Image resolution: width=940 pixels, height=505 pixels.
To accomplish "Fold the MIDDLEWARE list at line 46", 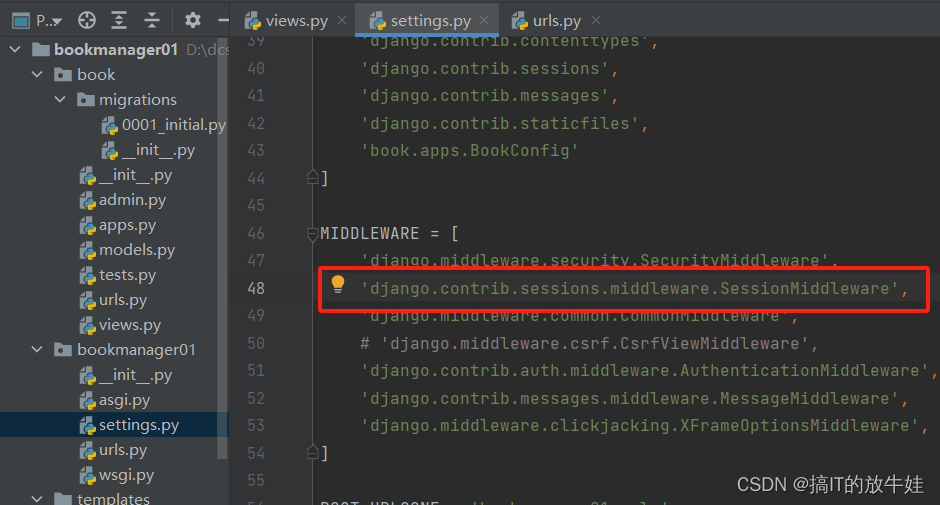I will pos(312,233).
